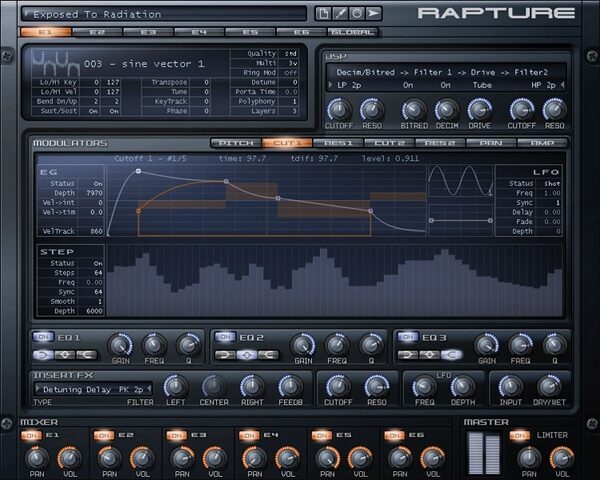Select the RES2 modulator tab
The image size is (600, 480).
440,143
